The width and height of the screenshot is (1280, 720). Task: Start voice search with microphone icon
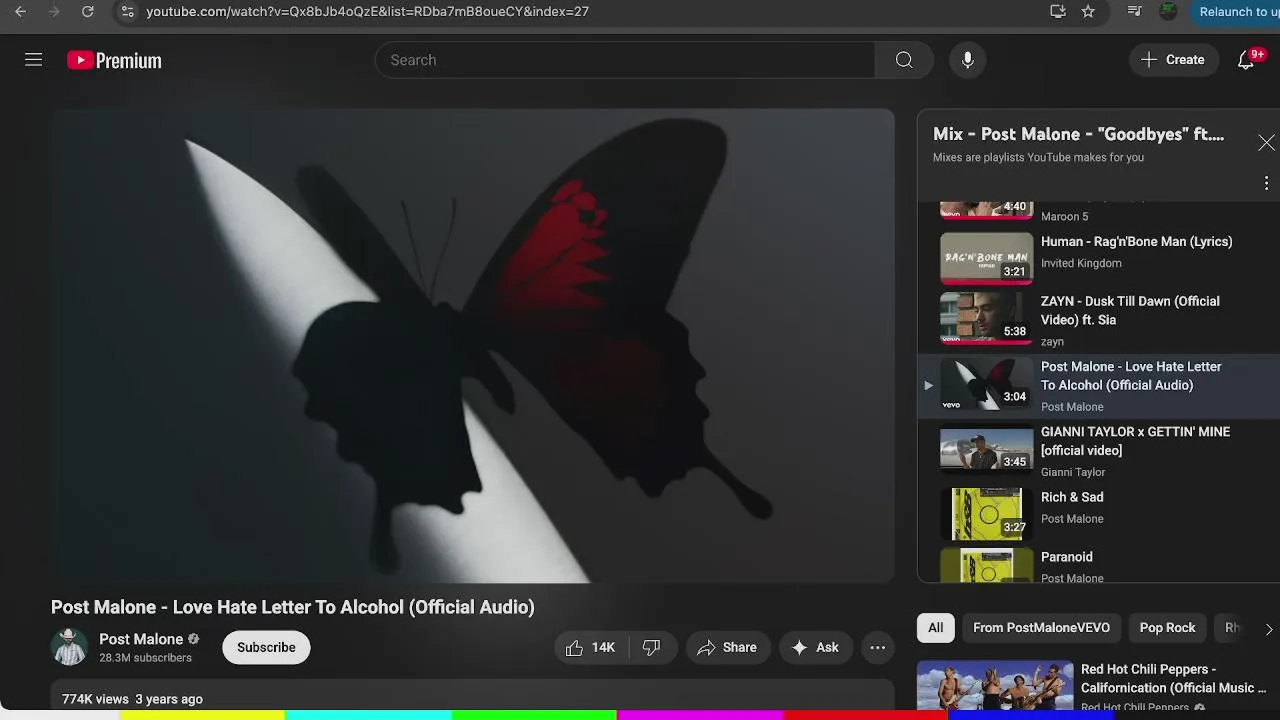(x=967, y=60)
